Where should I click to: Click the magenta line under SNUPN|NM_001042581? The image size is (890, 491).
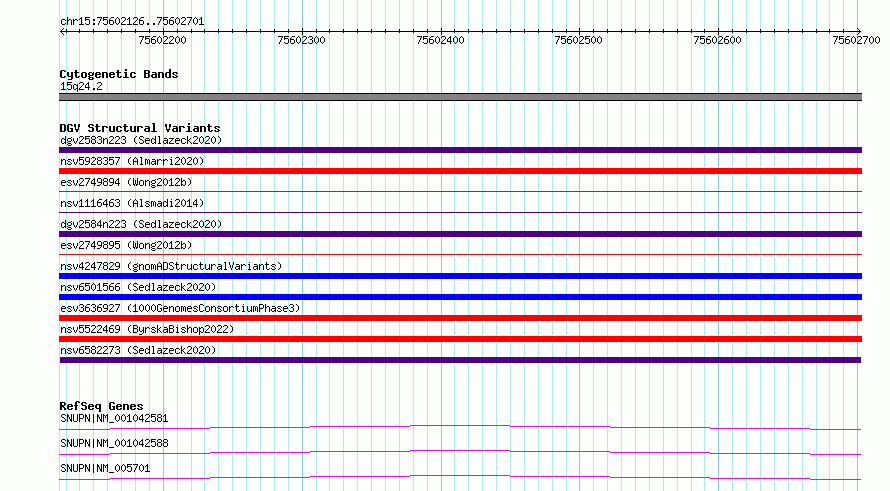[460, 427]
